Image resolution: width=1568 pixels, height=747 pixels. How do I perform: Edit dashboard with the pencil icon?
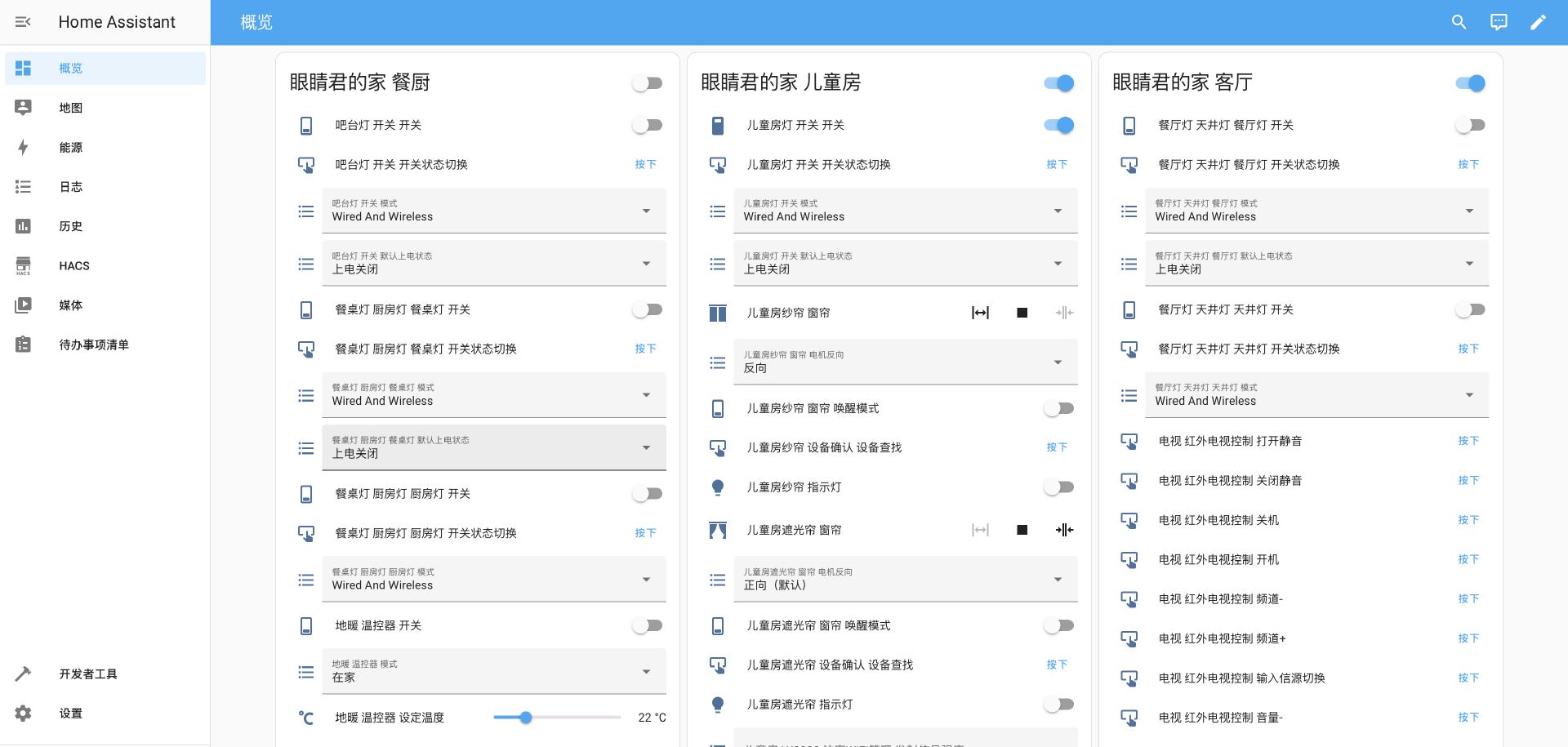point(1538,22)
